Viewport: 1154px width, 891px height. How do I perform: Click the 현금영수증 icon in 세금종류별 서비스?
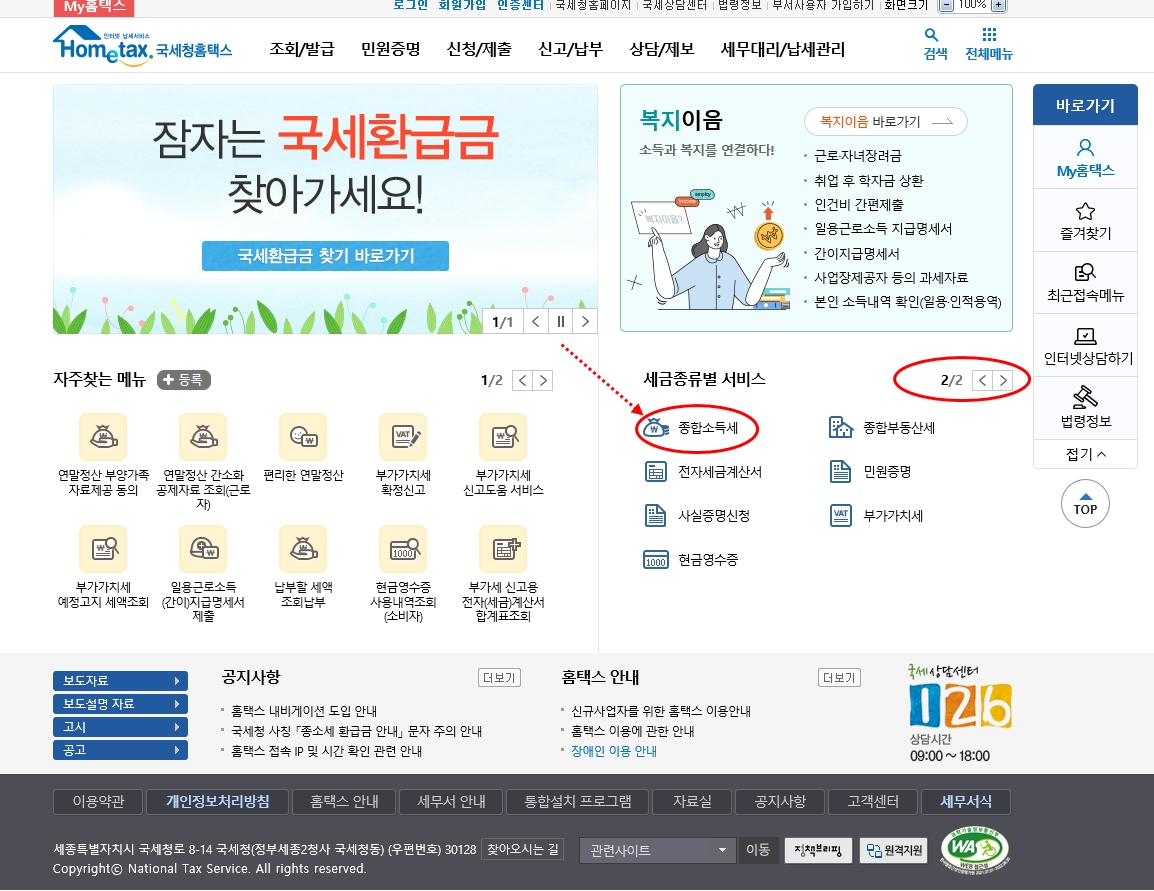pos(656,560)
